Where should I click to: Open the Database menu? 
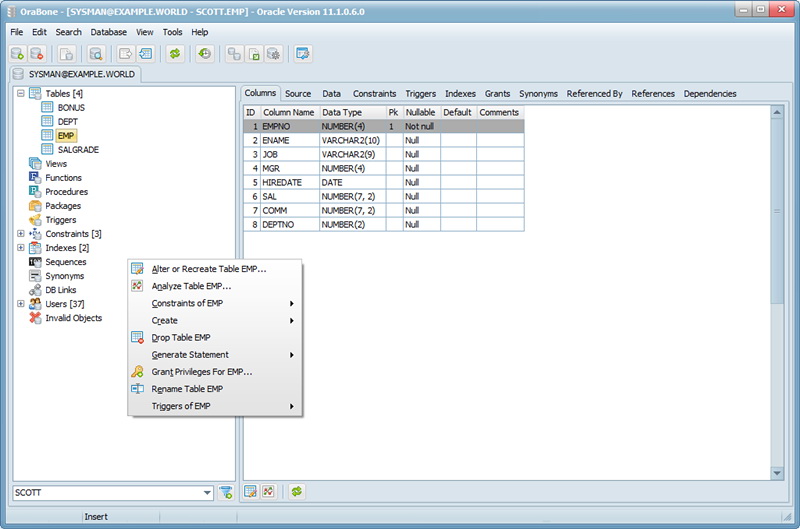108,32
